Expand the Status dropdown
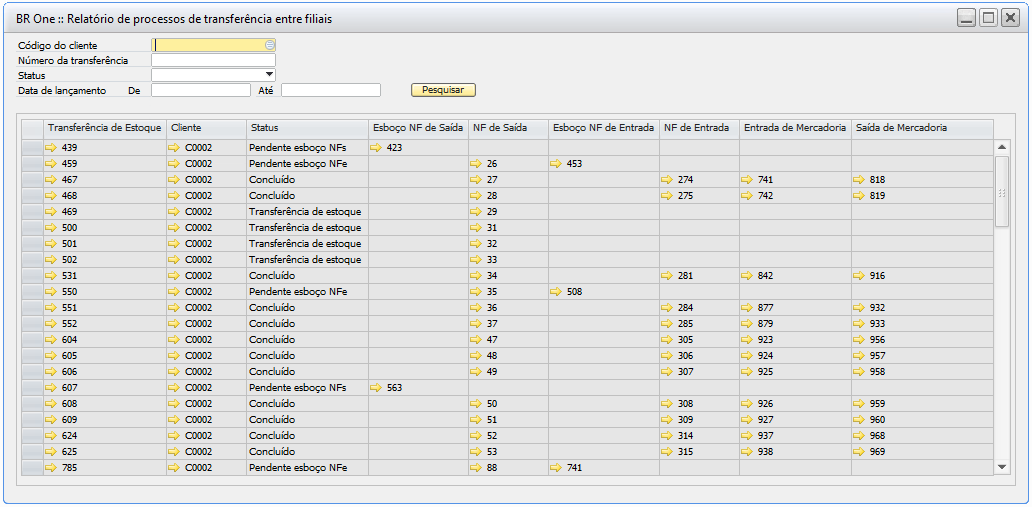The image size is (1032, 507). coord(269,75)
